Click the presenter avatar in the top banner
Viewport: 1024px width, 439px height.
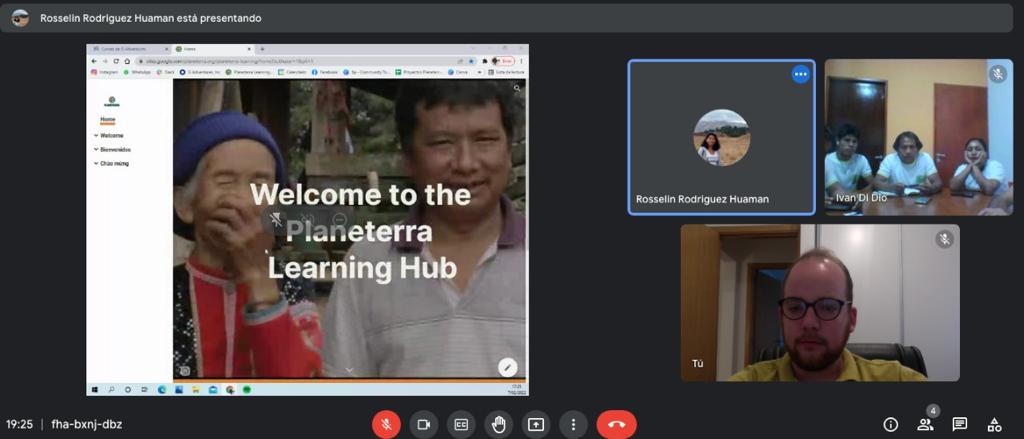click(x=20, y=18)
